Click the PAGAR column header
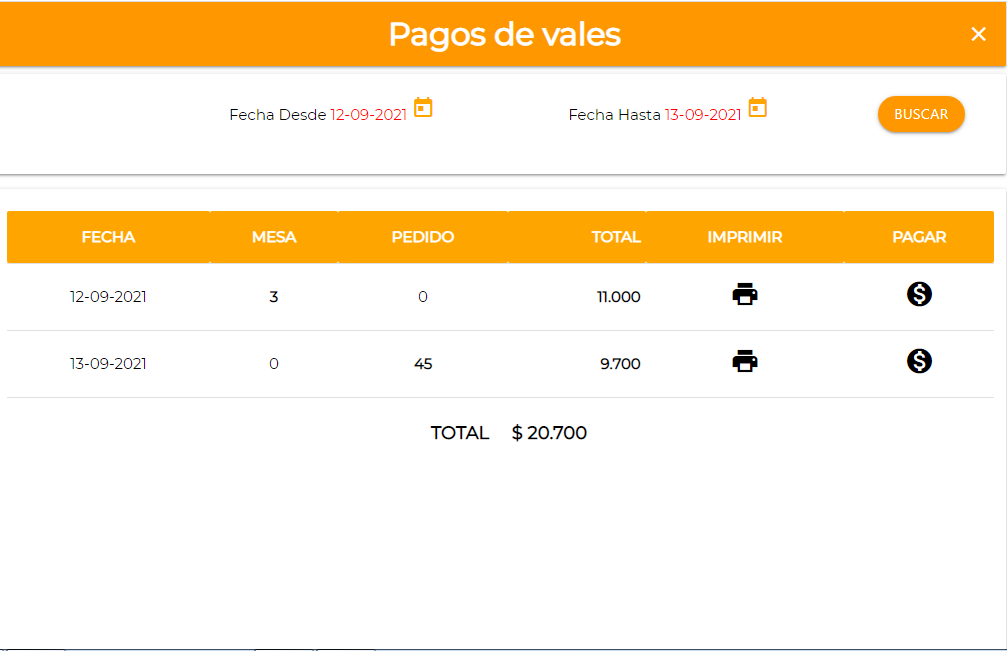The width and height of the screenshot is (1007, 651). 919,237
